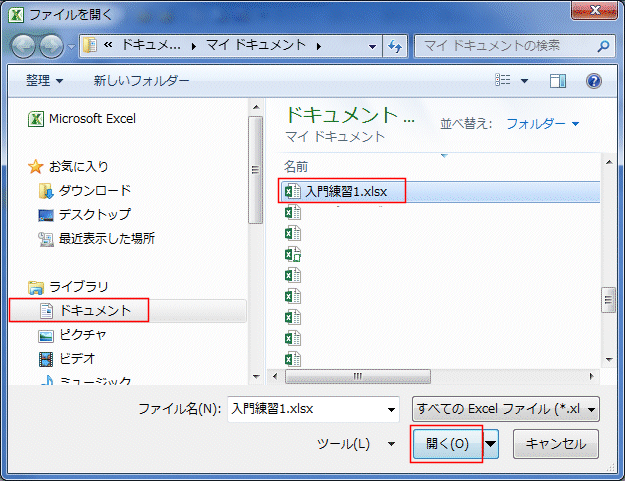Click the ファイル名 input field
The width and height of the screenshot is (625, 481).
coord(313,409)
